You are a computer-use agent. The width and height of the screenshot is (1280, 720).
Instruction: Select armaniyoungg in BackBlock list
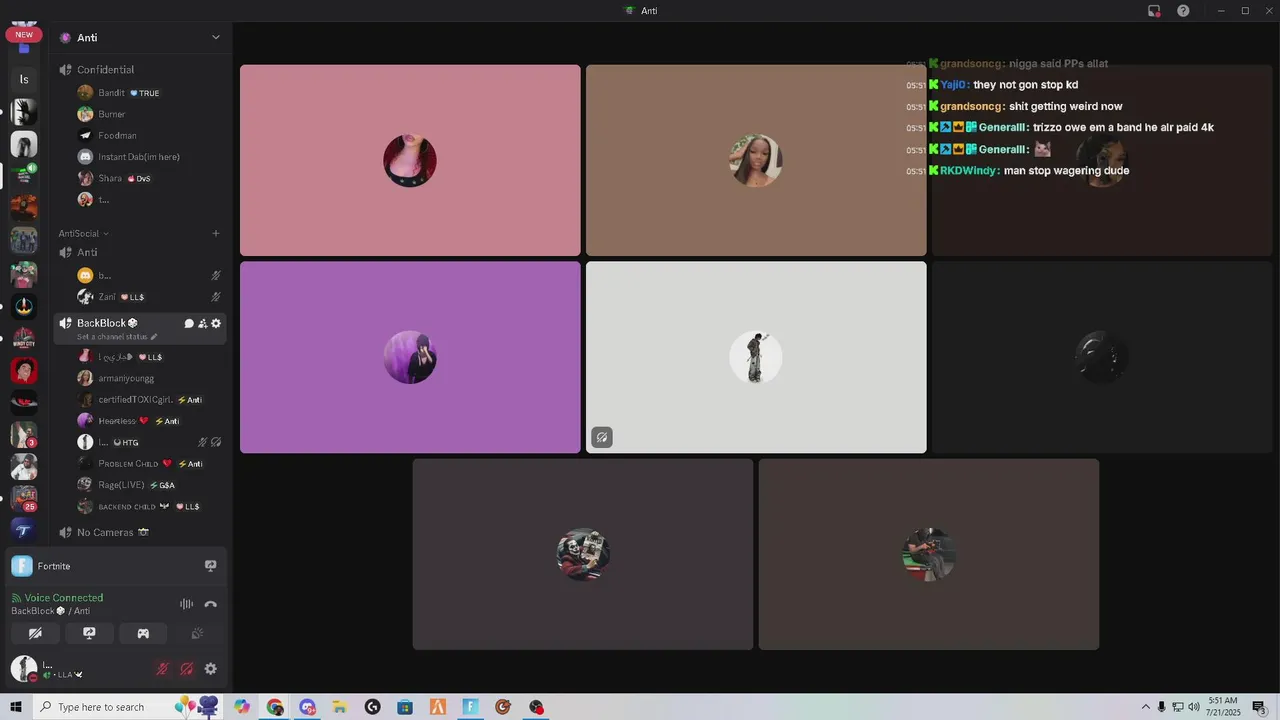pyautogui.click(x=126, y=378)
